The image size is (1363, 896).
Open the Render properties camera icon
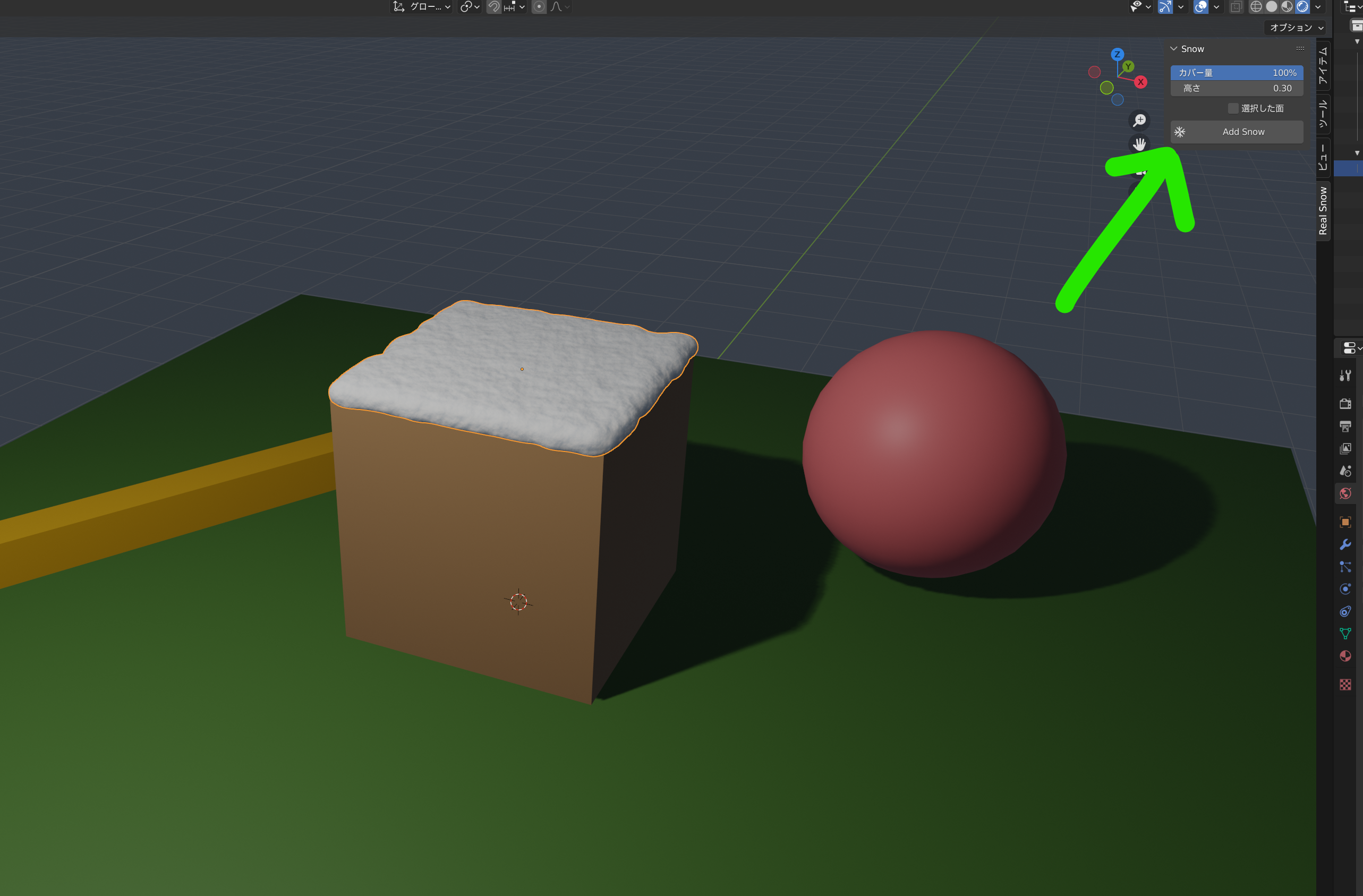1344,404
